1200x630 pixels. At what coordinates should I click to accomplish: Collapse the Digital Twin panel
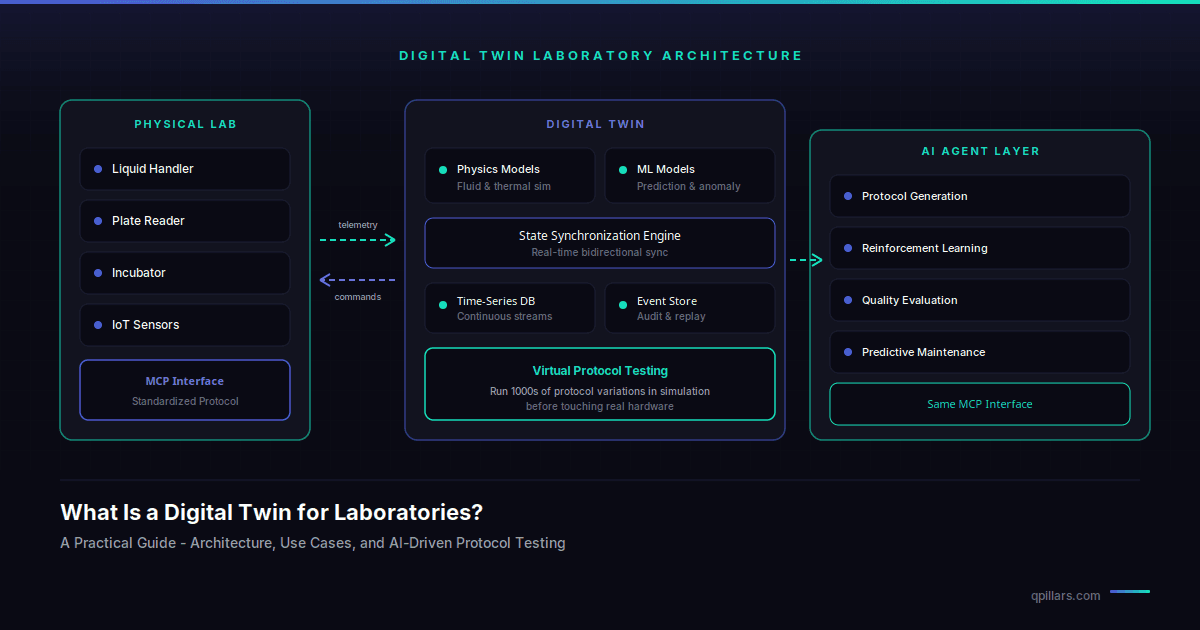tap(595, 124)
